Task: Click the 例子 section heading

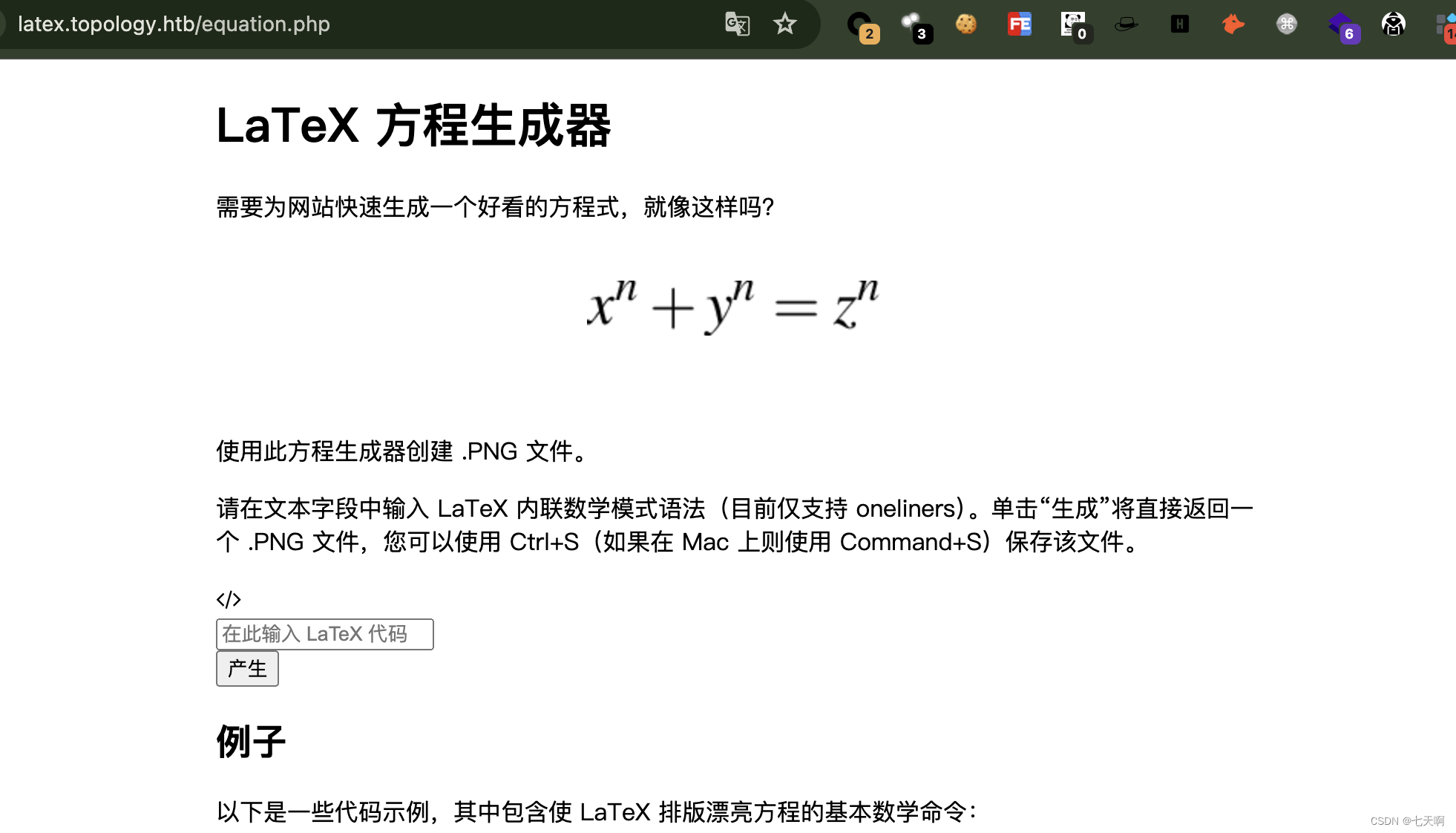Action: [251, 741]
